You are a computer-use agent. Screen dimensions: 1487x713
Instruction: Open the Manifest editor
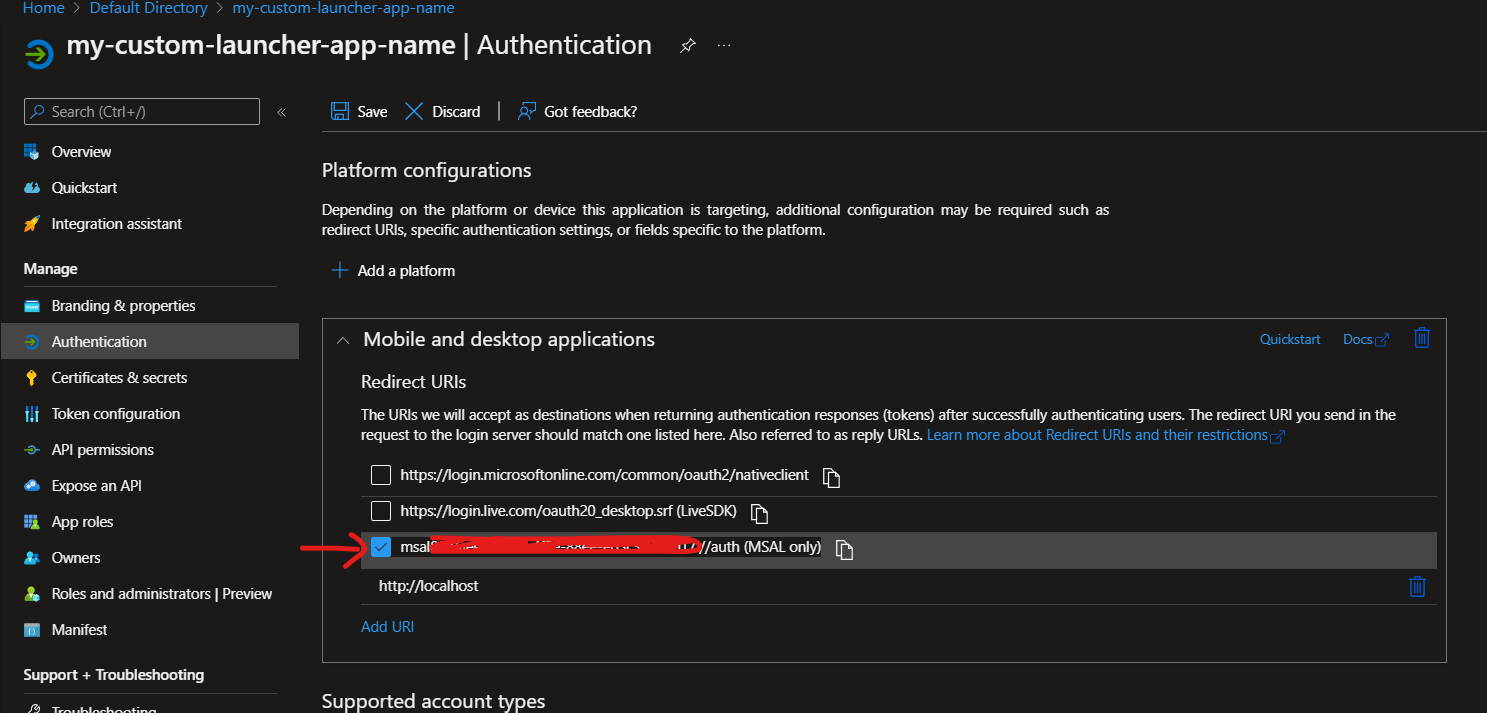[x=79, y=630]
